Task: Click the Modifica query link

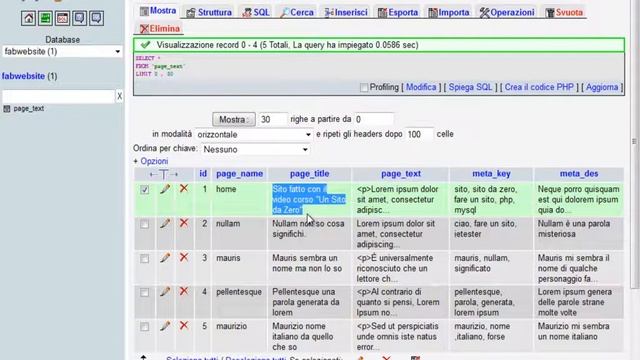Action: click(421, 87)
